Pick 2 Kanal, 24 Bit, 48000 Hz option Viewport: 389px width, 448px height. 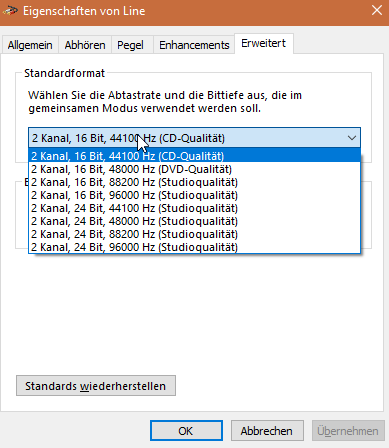point(194,221)
